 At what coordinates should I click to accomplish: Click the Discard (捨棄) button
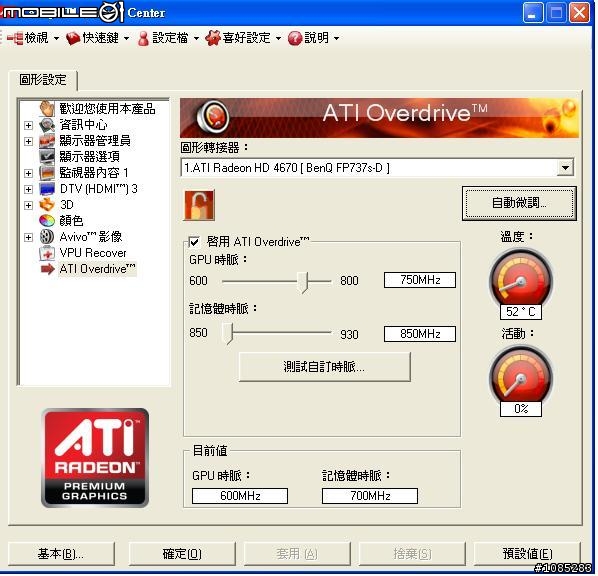point(412,554)
